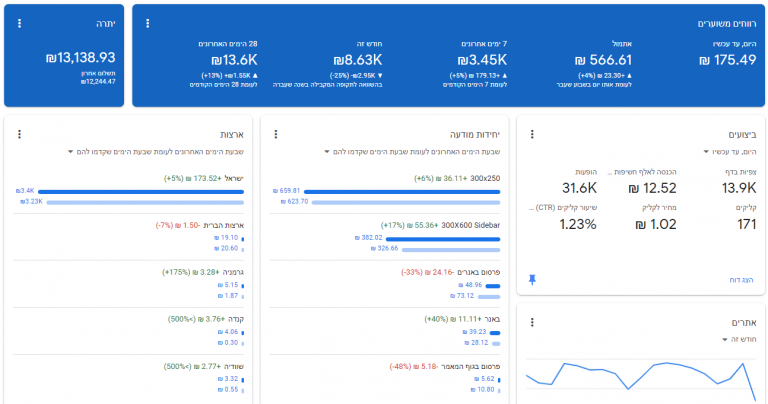Open the three-dot menu on אתרים card
768x404 pixels.
(x=532, y=322)
